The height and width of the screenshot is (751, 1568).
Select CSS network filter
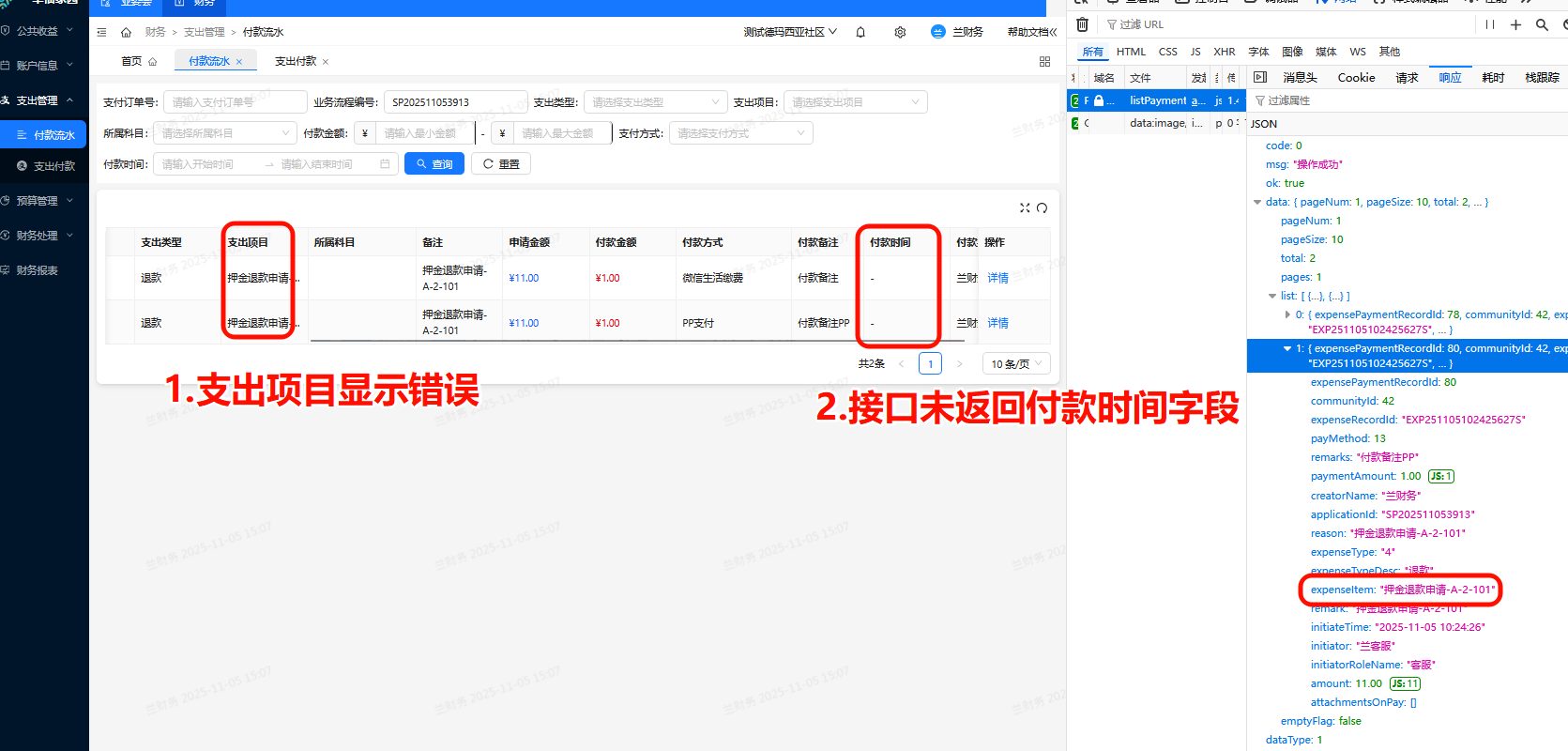pyautogui.click(x=1167, y=52)
